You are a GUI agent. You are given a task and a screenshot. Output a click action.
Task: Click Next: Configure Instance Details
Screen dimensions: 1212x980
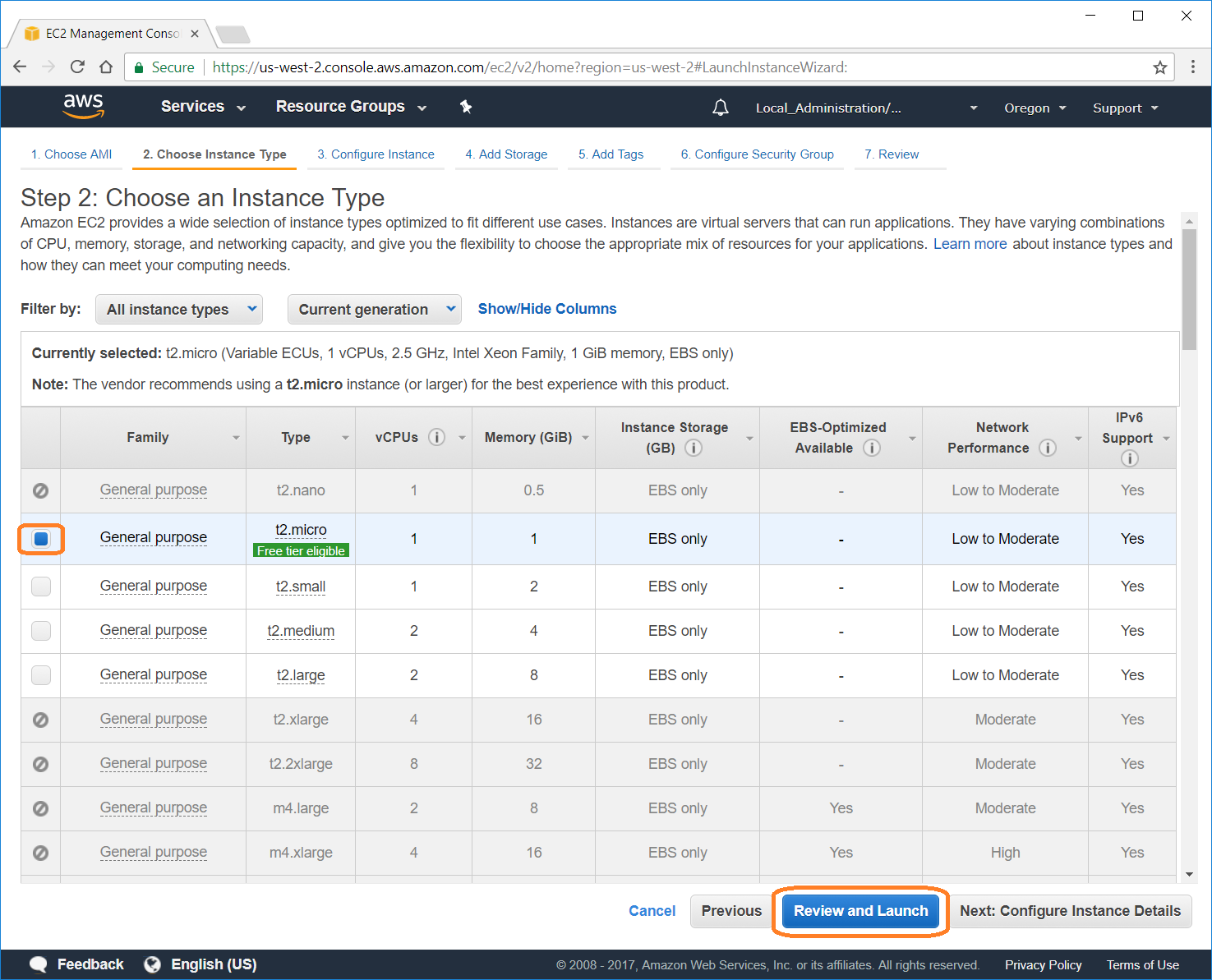pyautogui.click(x=1070, y=911)
